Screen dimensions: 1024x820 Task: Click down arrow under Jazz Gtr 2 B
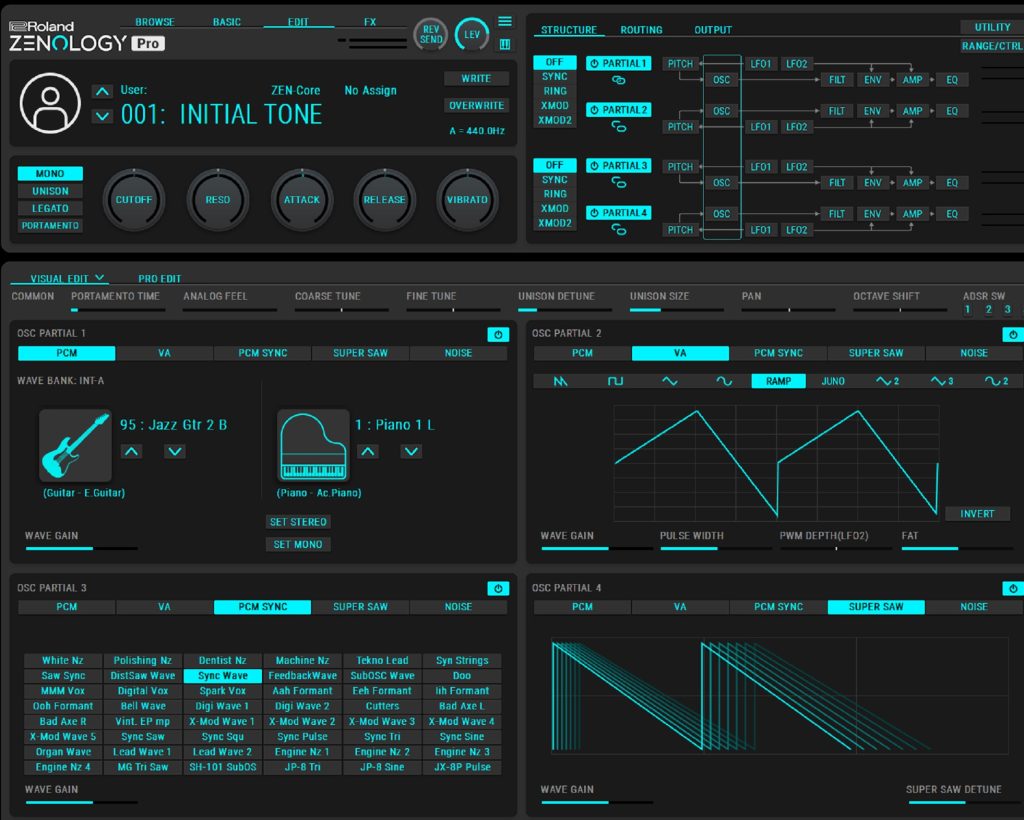(175, 452)
